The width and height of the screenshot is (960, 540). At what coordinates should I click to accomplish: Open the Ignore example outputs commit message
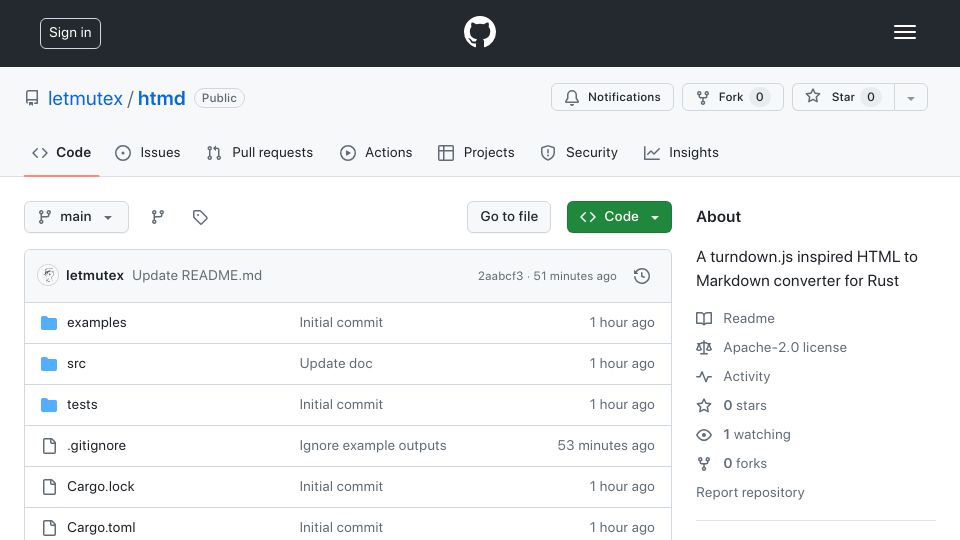click(x=373, y=446)
